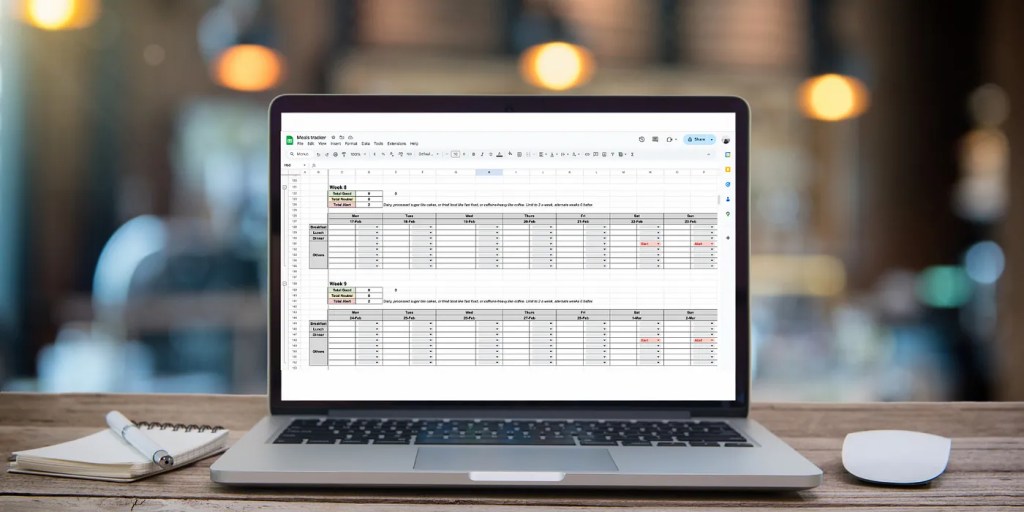This screenshot has height=512, width=1024.
Task: Open the account avatar
Action: [726, 140]
